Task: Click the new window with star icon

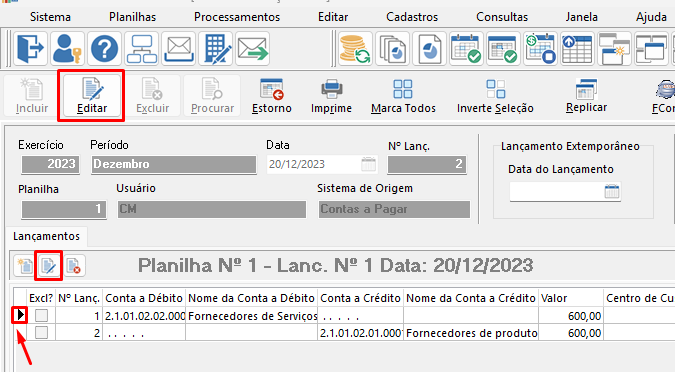Action: click(614, 49)
